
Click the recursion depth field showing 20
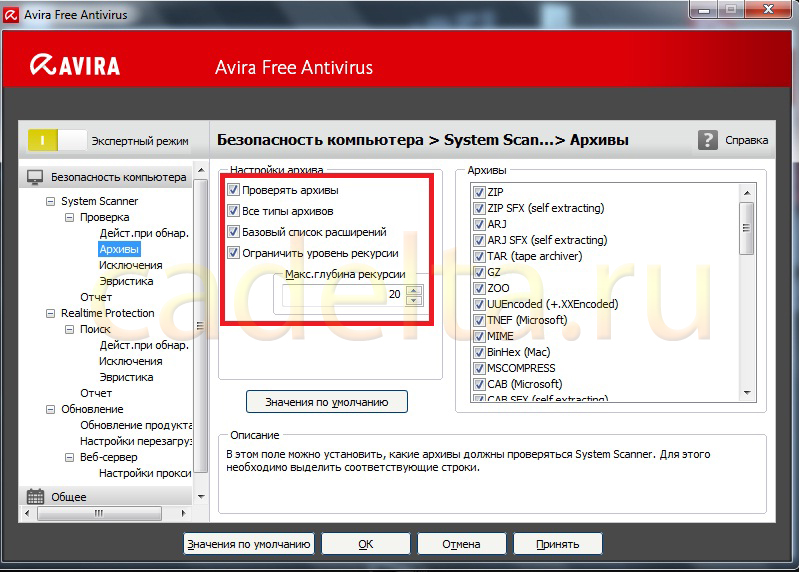(344, 295)
